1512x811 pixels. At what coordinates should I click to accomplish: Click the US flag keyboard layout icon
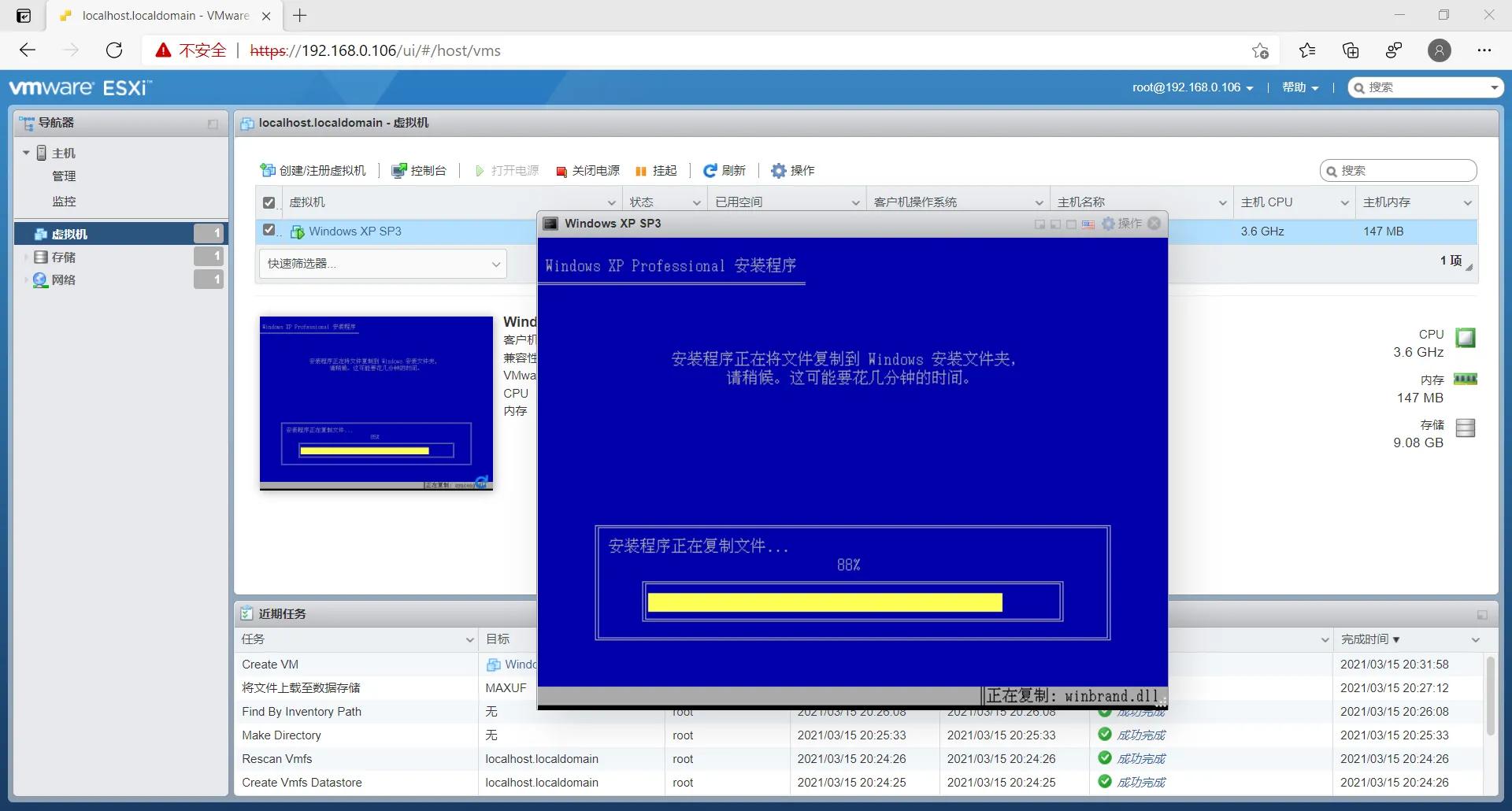(1088, 224)
